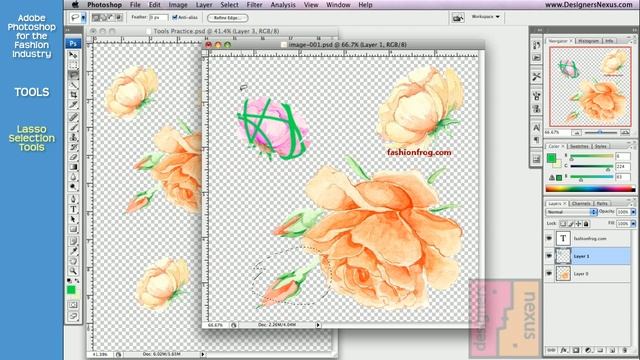Click the foreground color swatch in toolbox

pyautogui.click(x=71, y=290)
